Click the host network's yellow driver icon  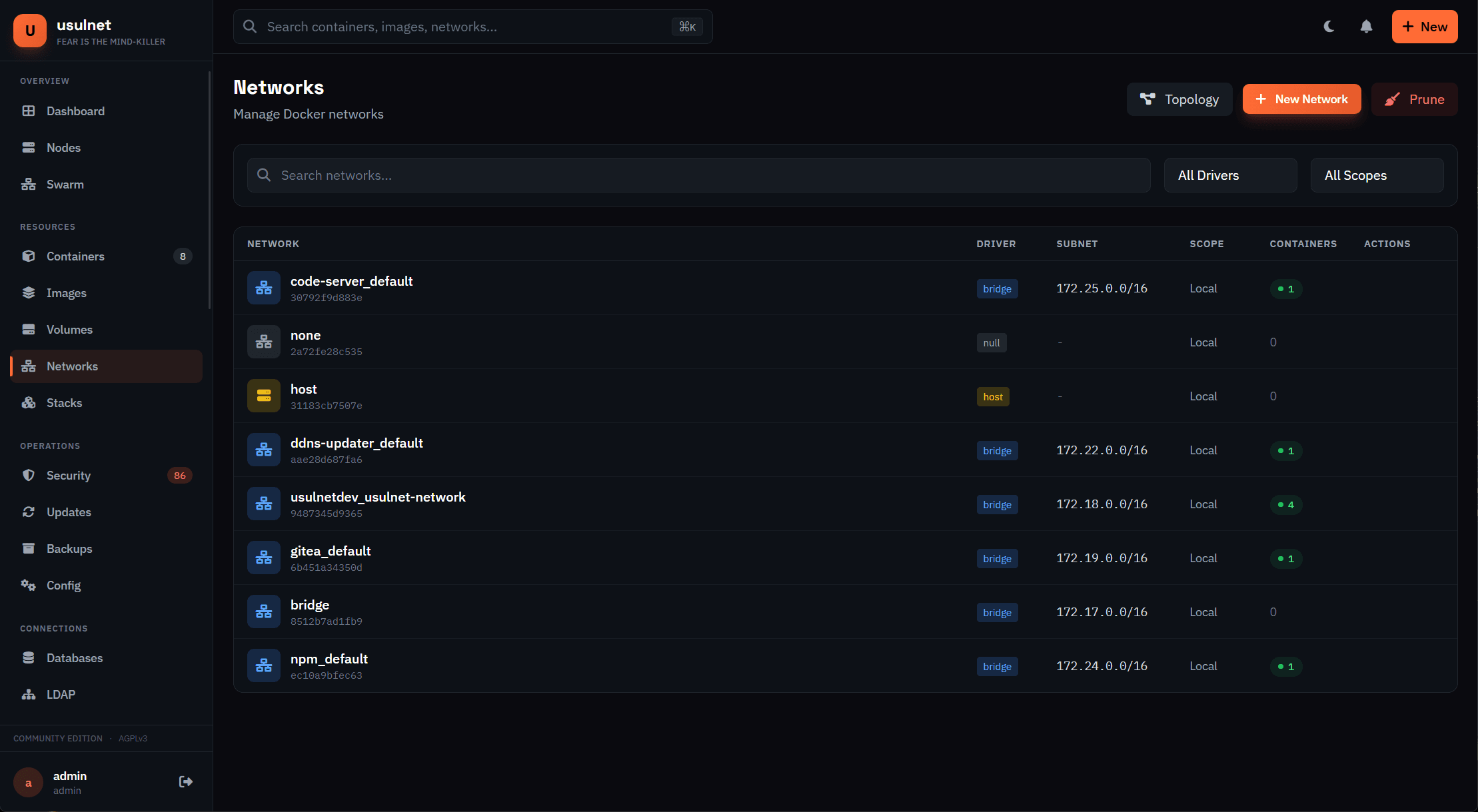tap(264, 396)
